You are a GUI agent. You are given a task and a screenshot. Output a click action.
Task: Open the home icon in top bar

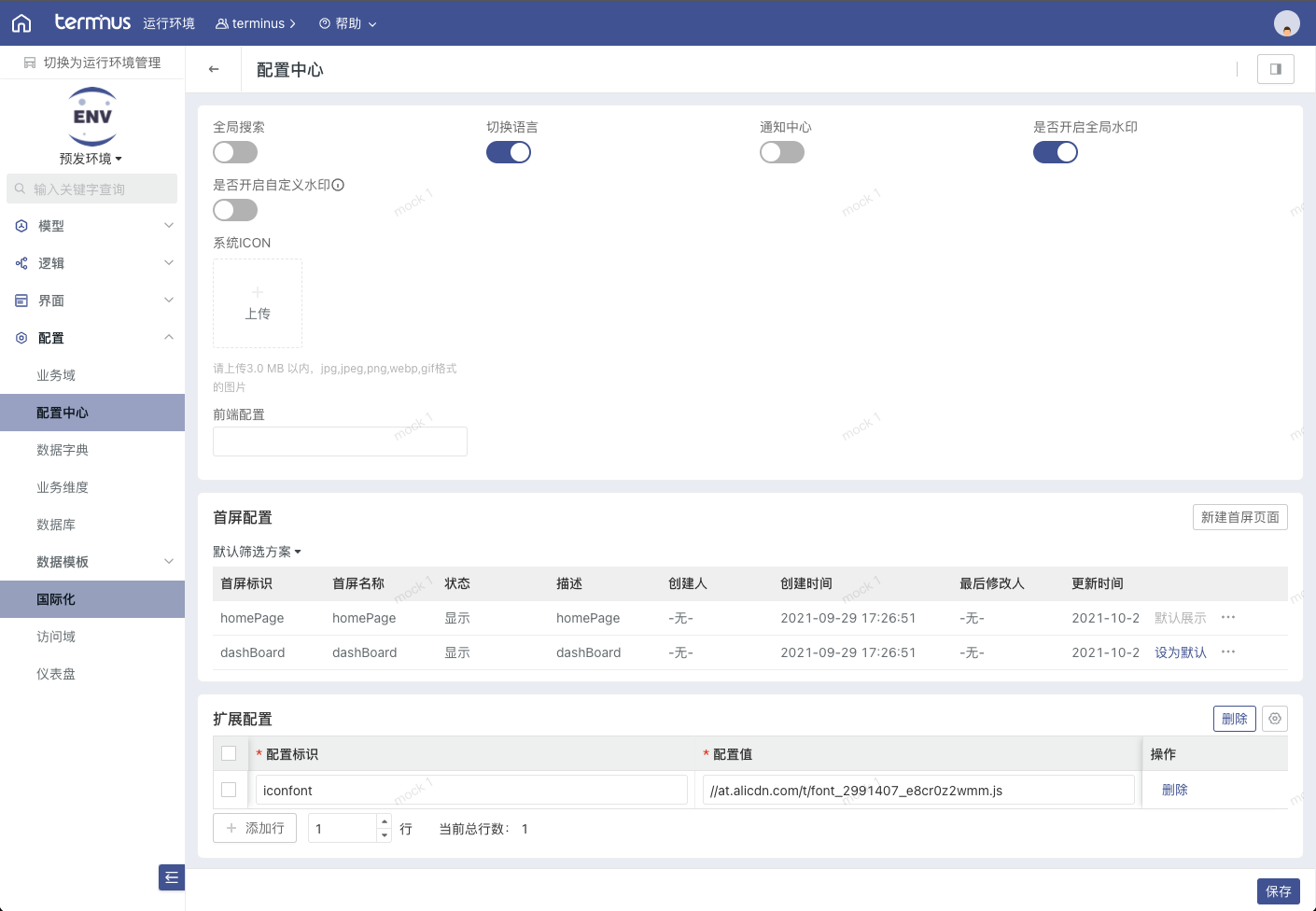coord(21,23)
